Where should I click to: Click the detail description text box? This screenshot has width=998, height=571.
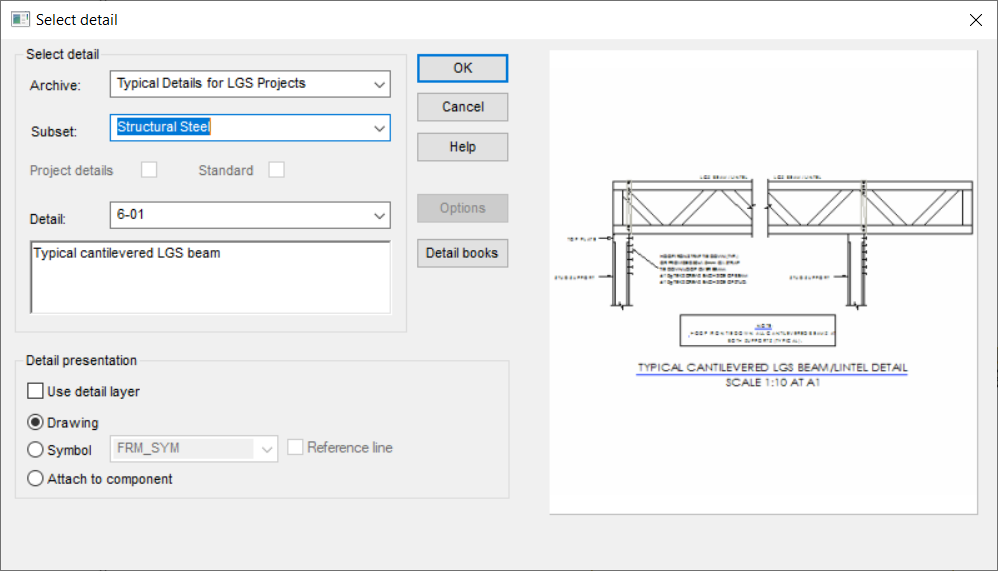pos(210,277)
